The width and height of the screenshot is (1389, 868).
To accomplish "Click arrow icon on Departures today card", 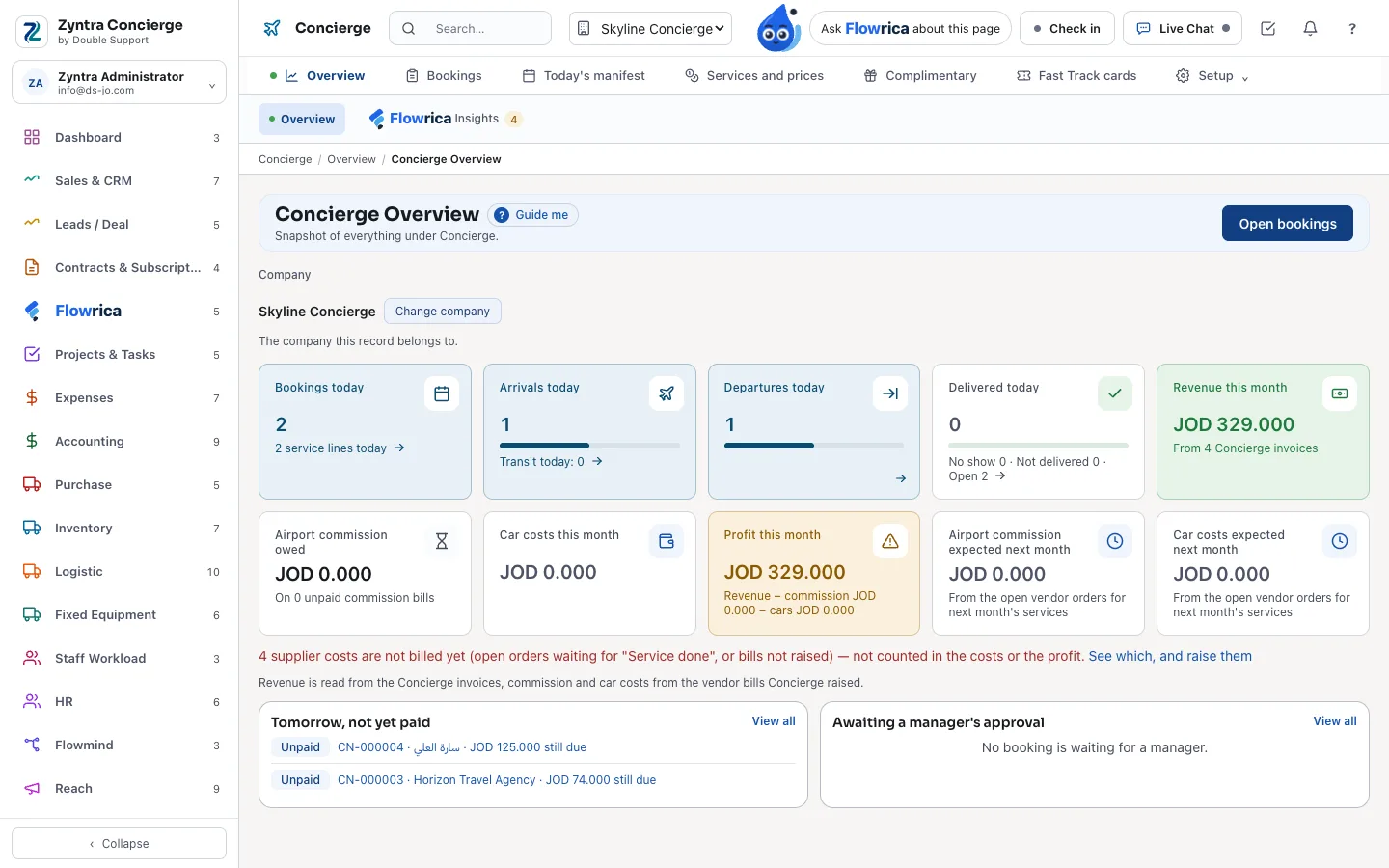I will tap(890, 393).
